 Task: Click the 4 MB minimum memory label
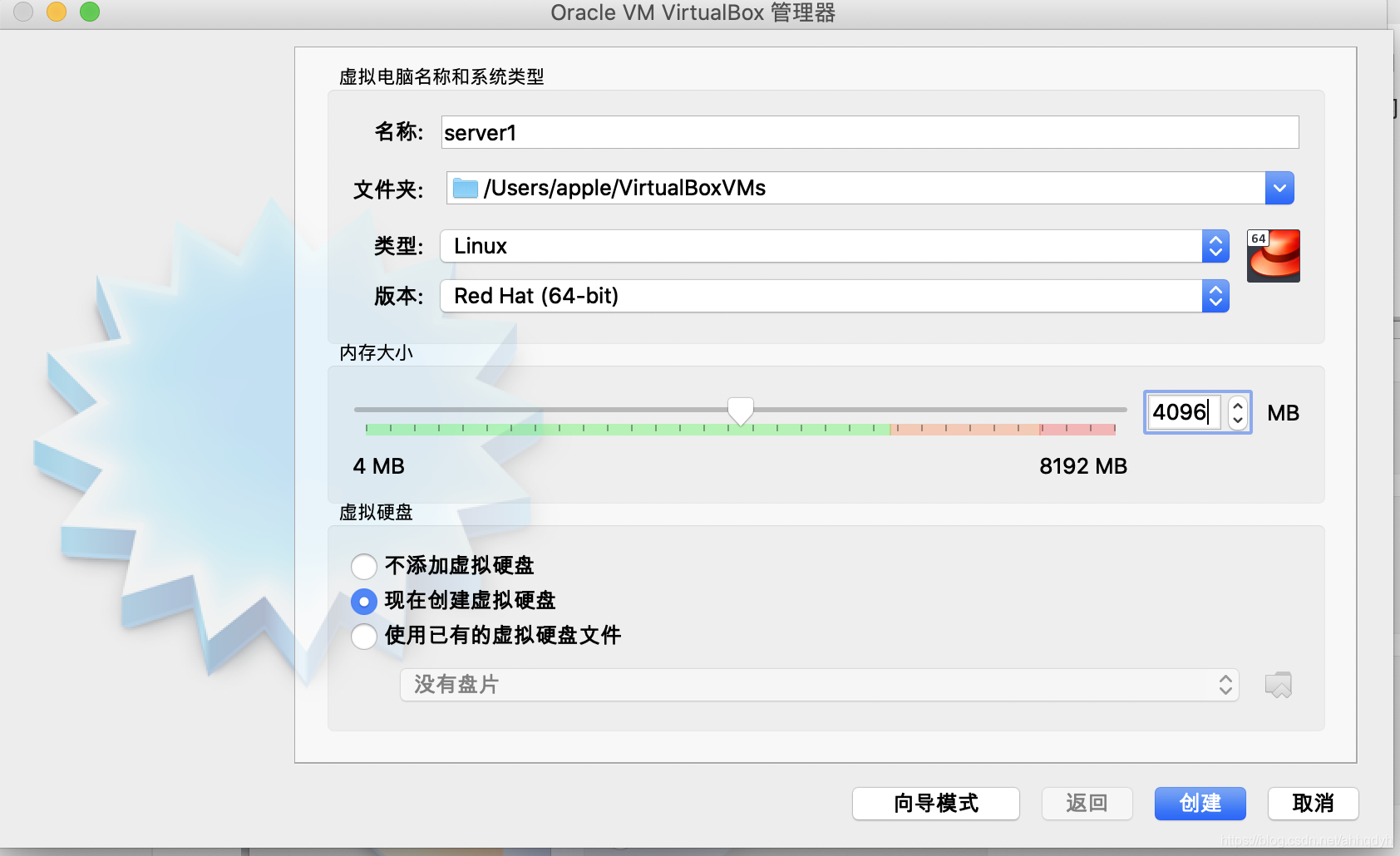(379, 466)
